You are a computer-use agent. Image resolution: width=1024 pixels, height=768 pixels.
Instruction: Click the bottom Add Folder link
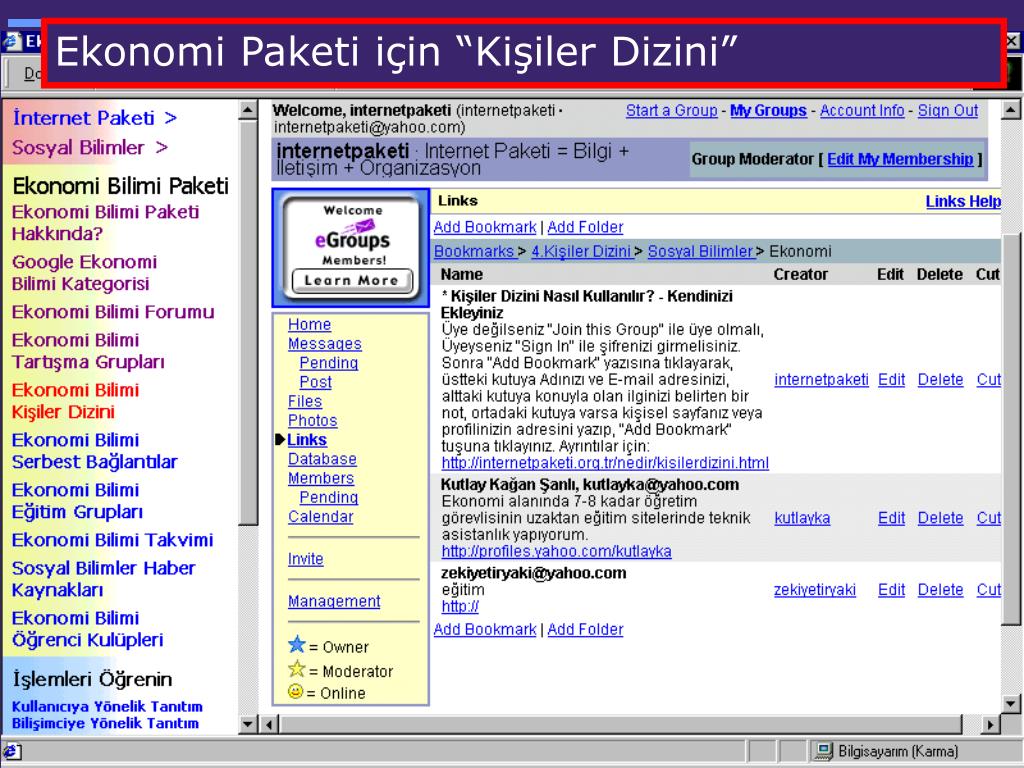point(585,629)
